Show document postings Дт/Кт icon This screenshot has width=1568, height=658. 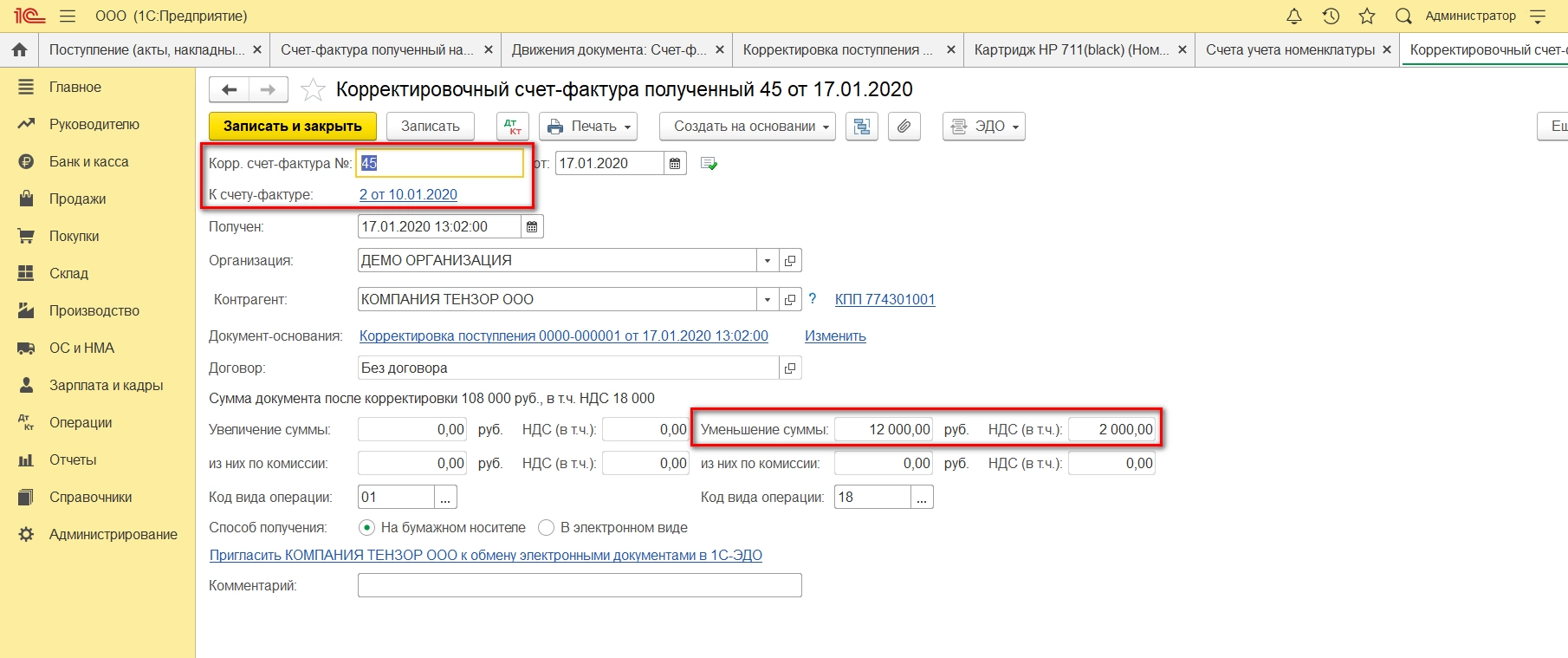click(513, 127)
